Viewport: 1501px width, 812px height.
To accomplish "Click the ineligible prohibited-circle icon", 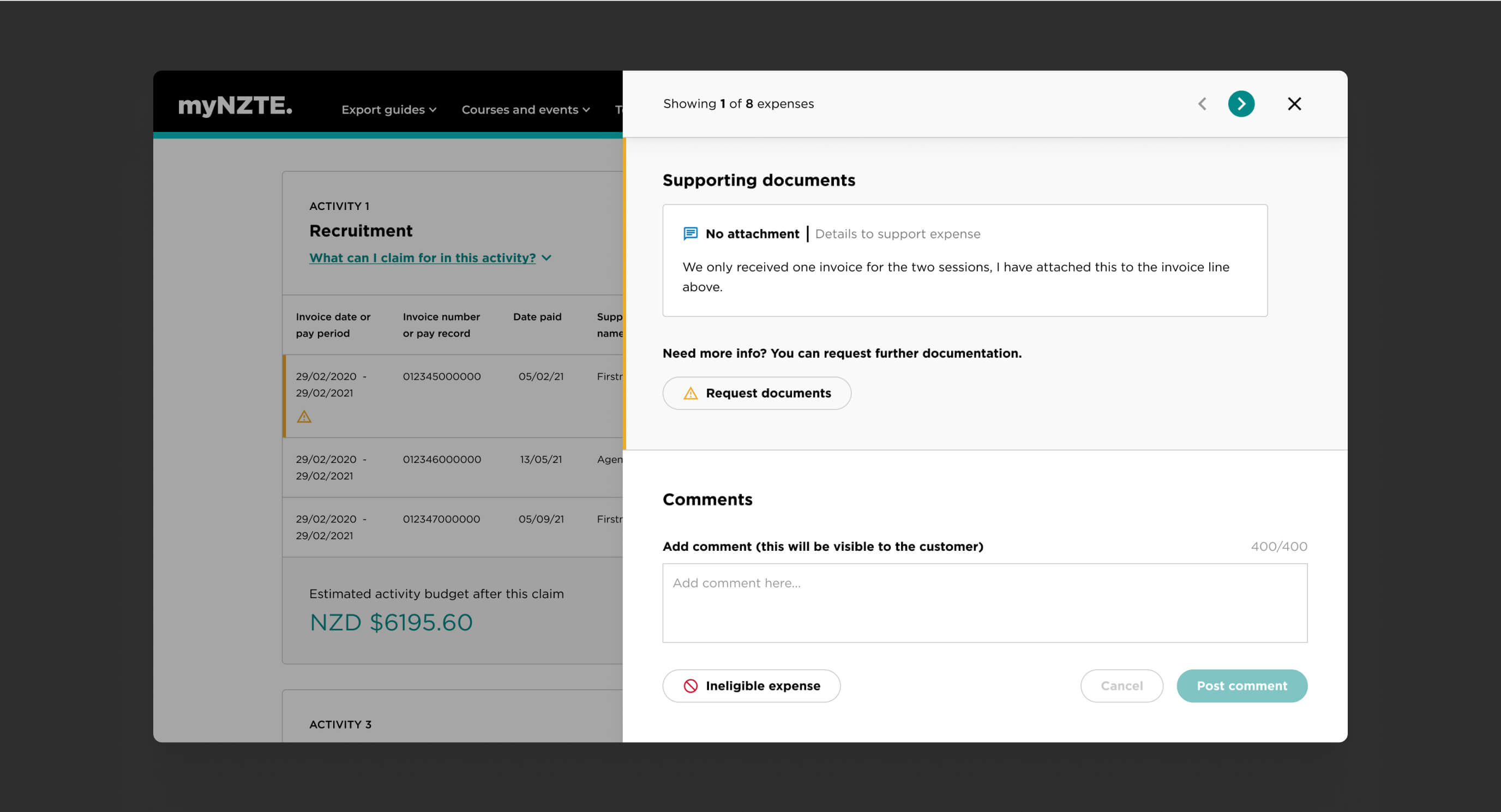I will 690,685.
